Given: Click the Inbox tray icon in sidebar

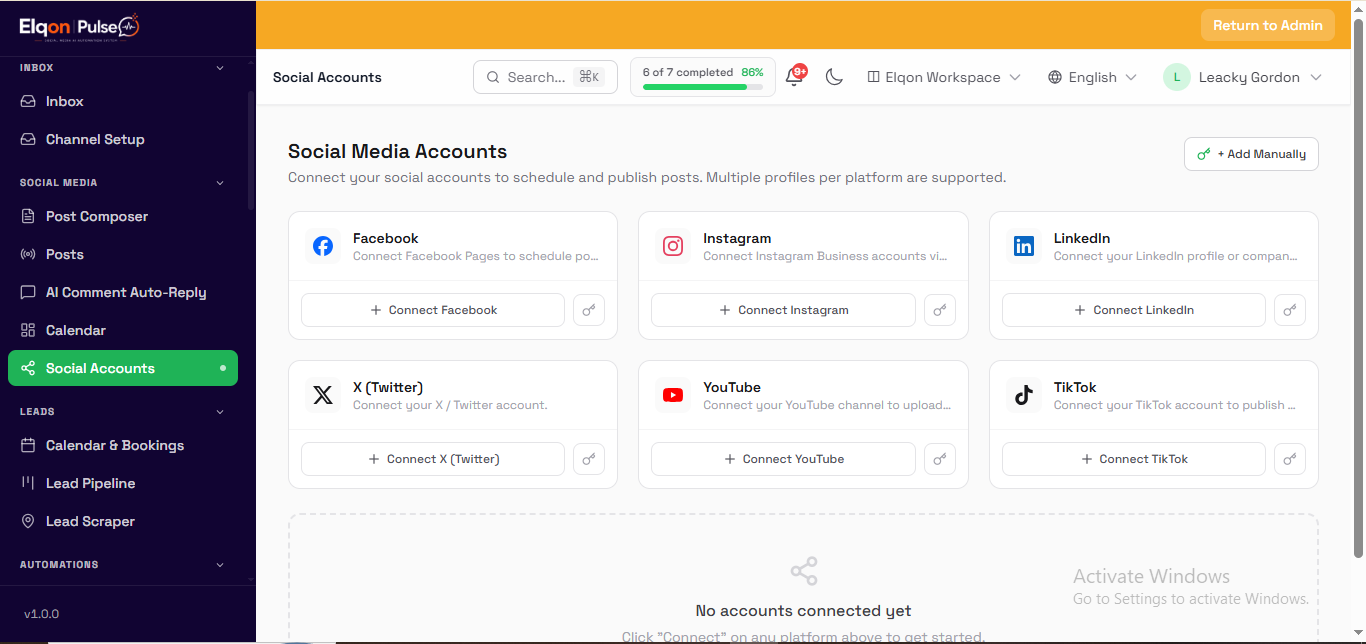Looking at the screenshot, I should point(28,101).
